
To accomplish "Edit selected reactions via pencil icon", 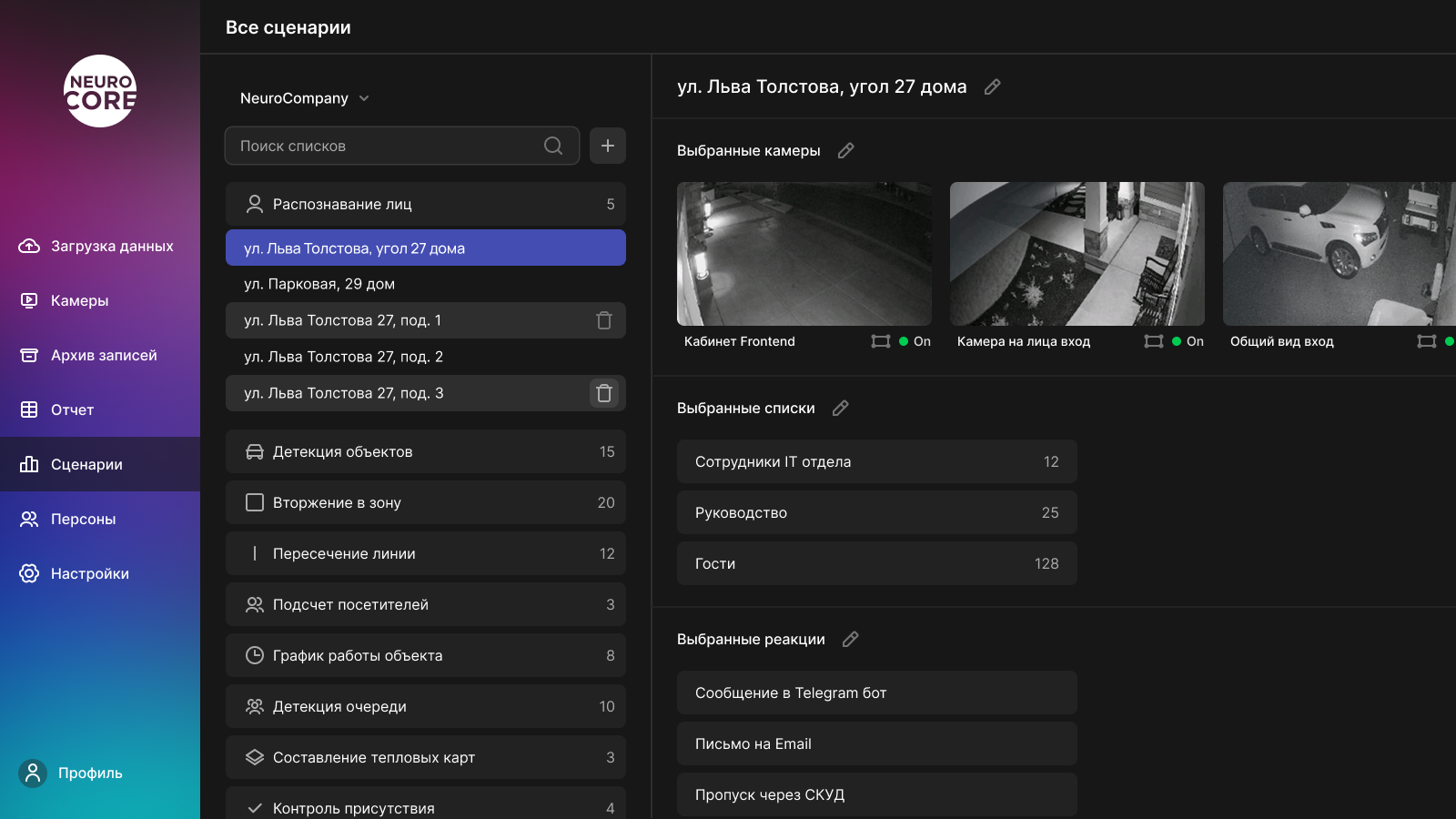I will (x=851, y=640).
